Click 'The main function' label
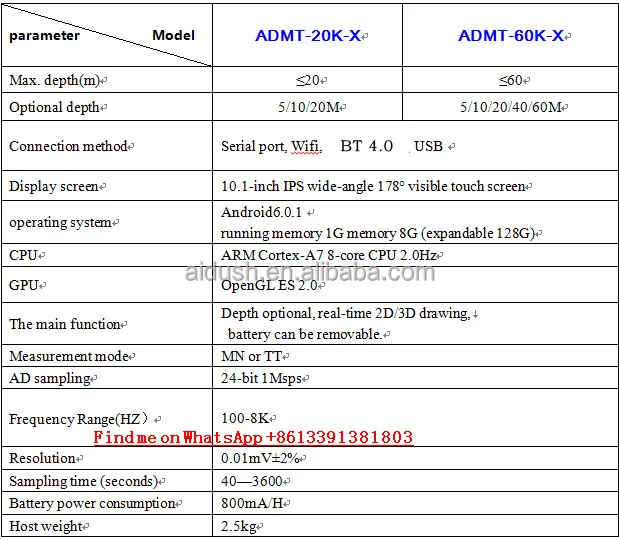619x540 pixels. (x=64, y=324)
